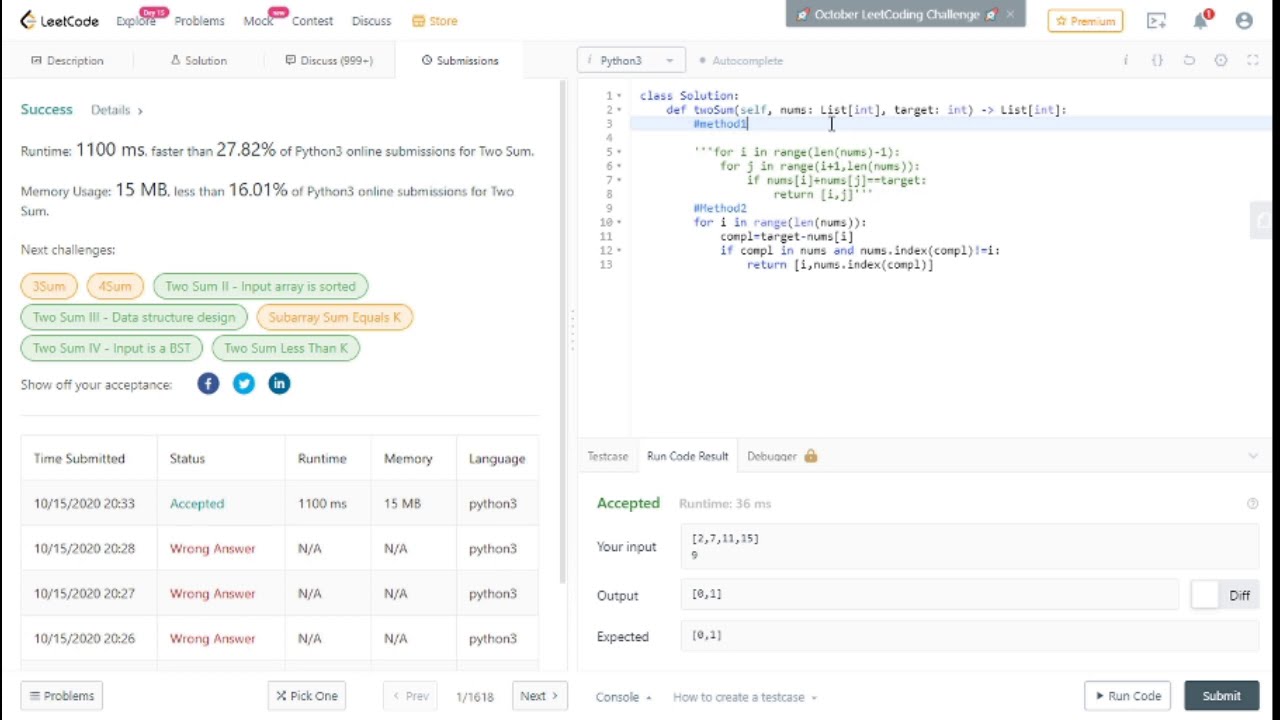Switch to the Testcase tab

[607, 456]
